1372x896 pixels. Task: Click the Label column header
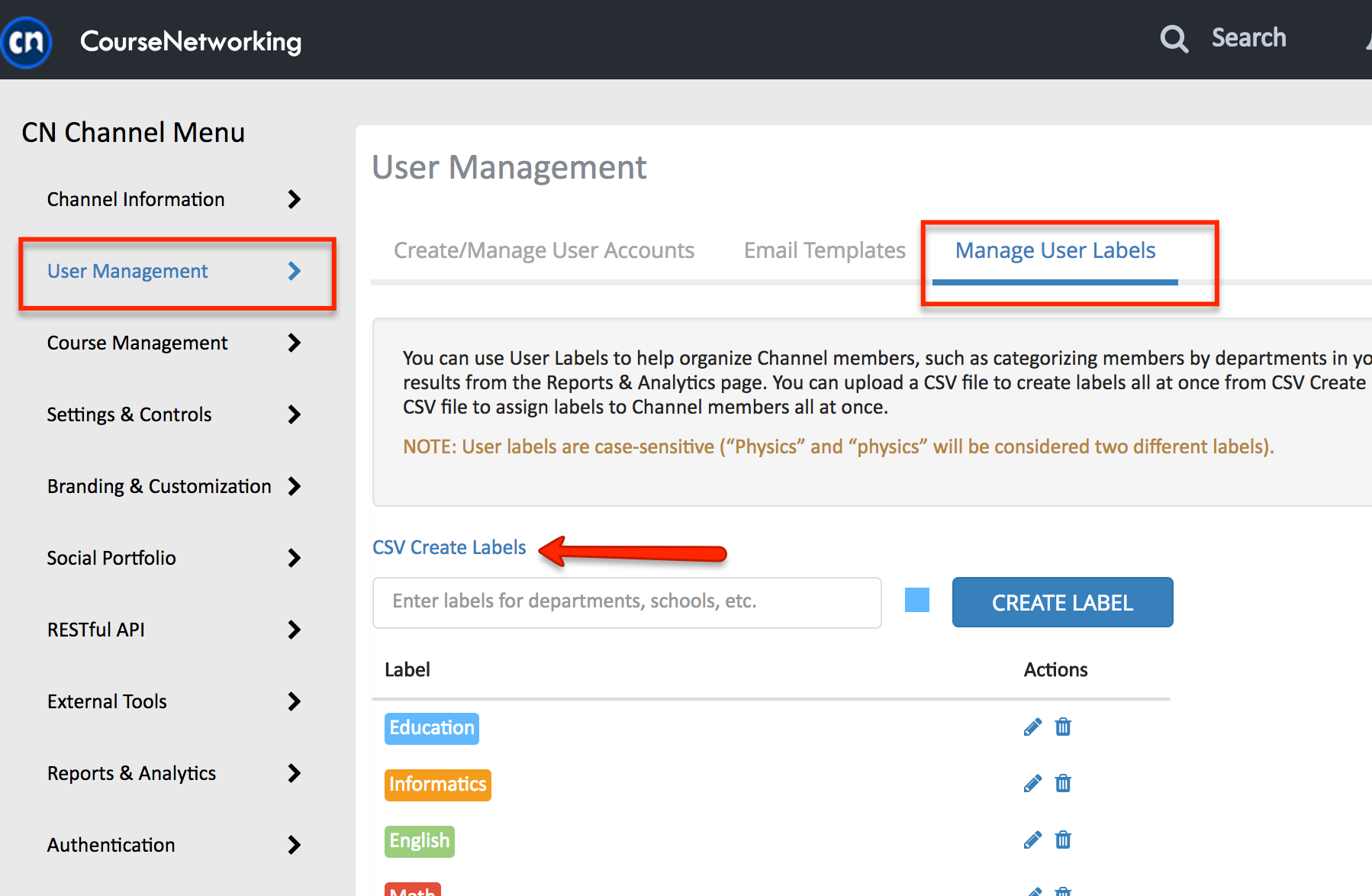point(407,669)
